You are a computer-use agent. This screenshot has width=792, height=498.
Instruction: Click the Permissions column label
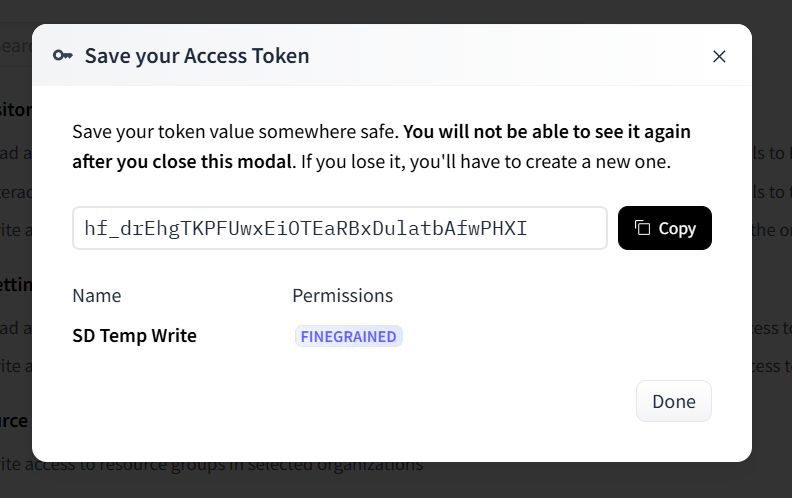tap(342, 296)
